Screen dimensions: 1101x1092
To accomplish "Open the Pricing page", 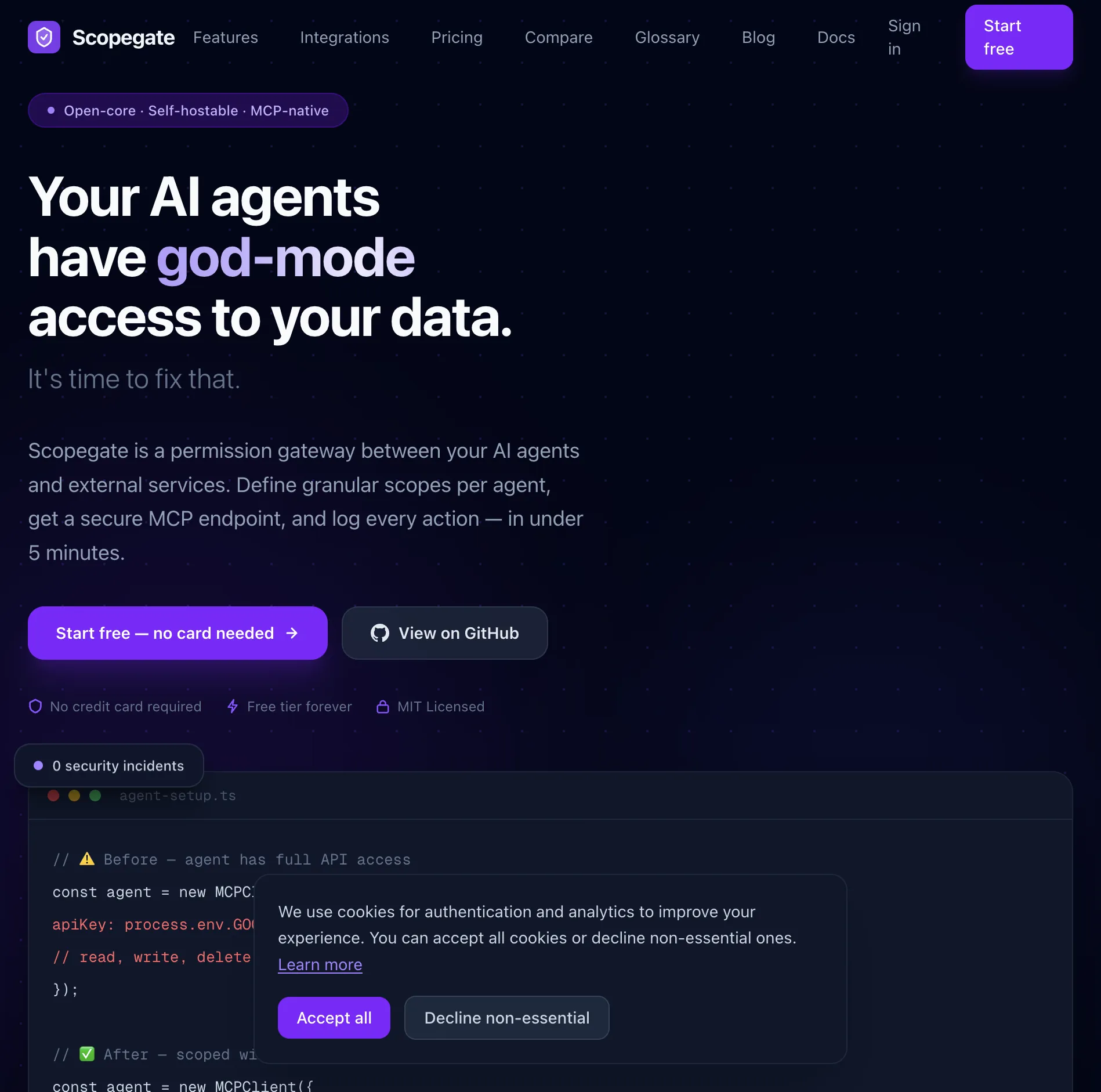I will click(x=457, y=37).
